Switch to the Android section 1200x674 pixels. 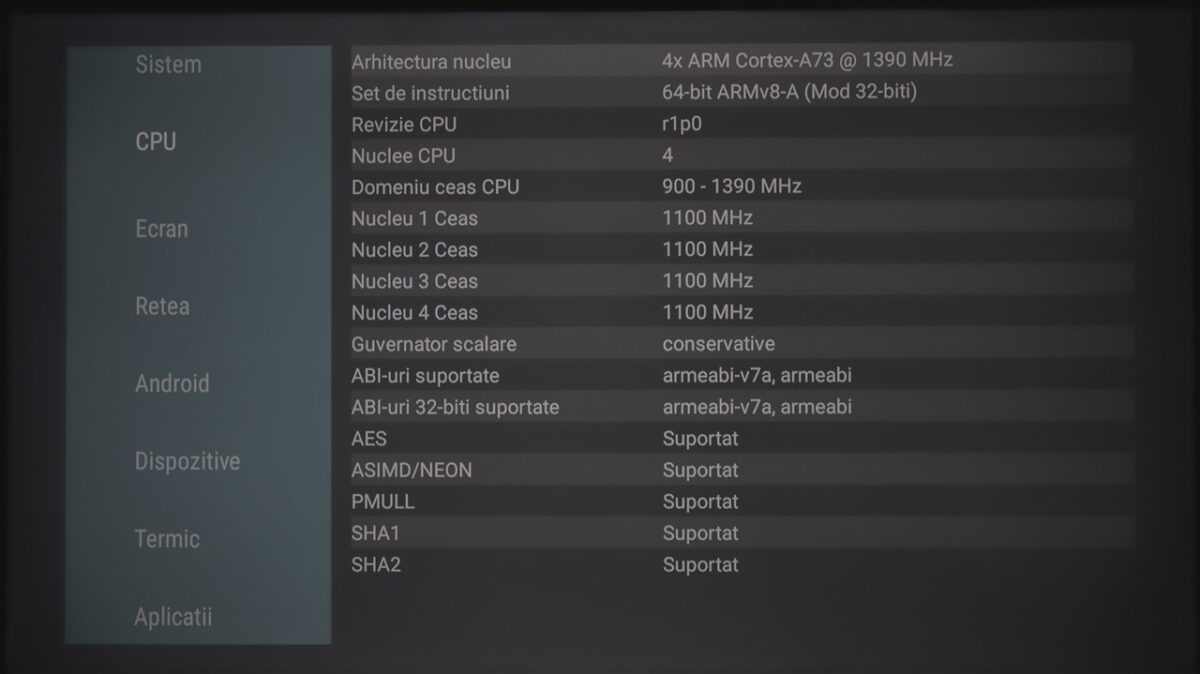pos(172,384)
